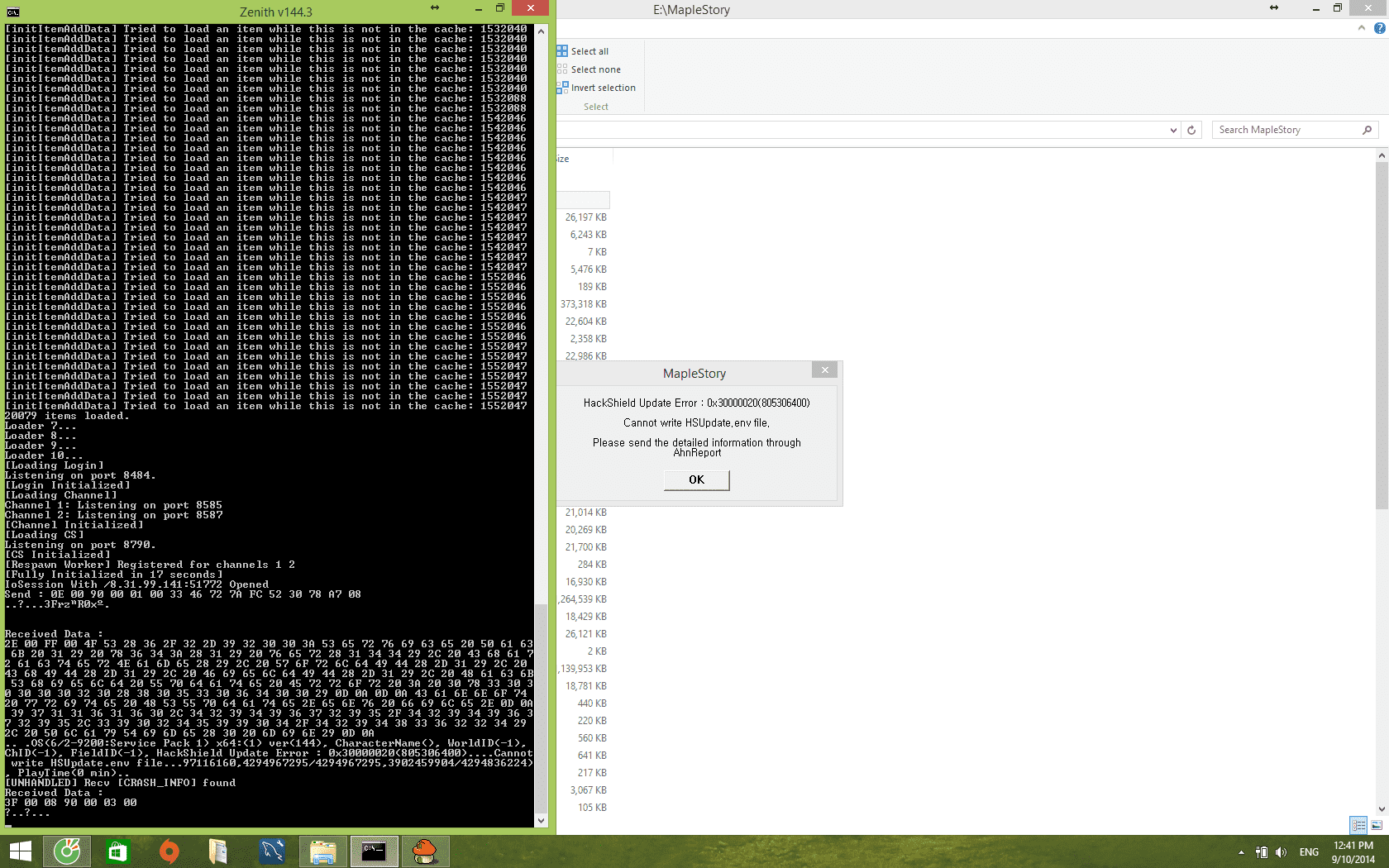Click the Select all grid icon
Image resolution: width=1389 pixels, height=868 pixels.
pyautogui.click(x=562, y=51)
